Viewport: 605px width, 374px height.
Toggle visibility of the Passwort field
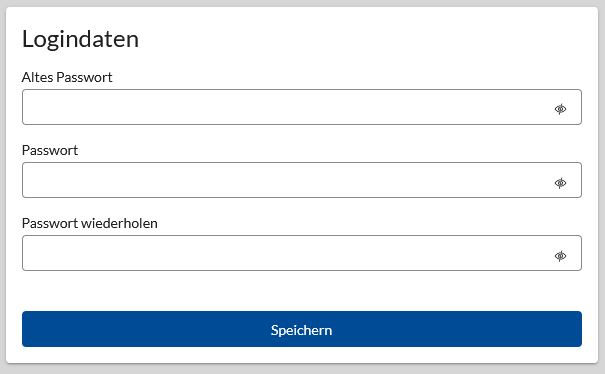coord(560,183)
